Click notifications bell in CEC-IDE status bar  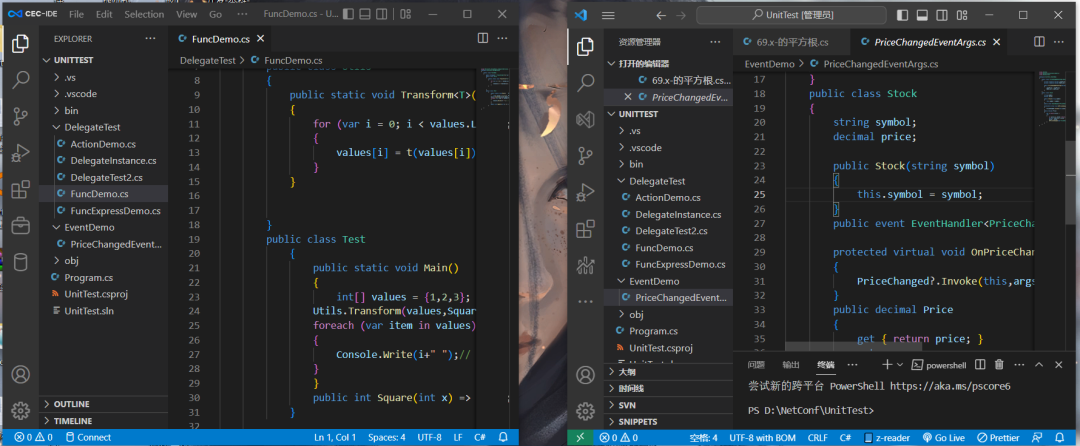503,437
